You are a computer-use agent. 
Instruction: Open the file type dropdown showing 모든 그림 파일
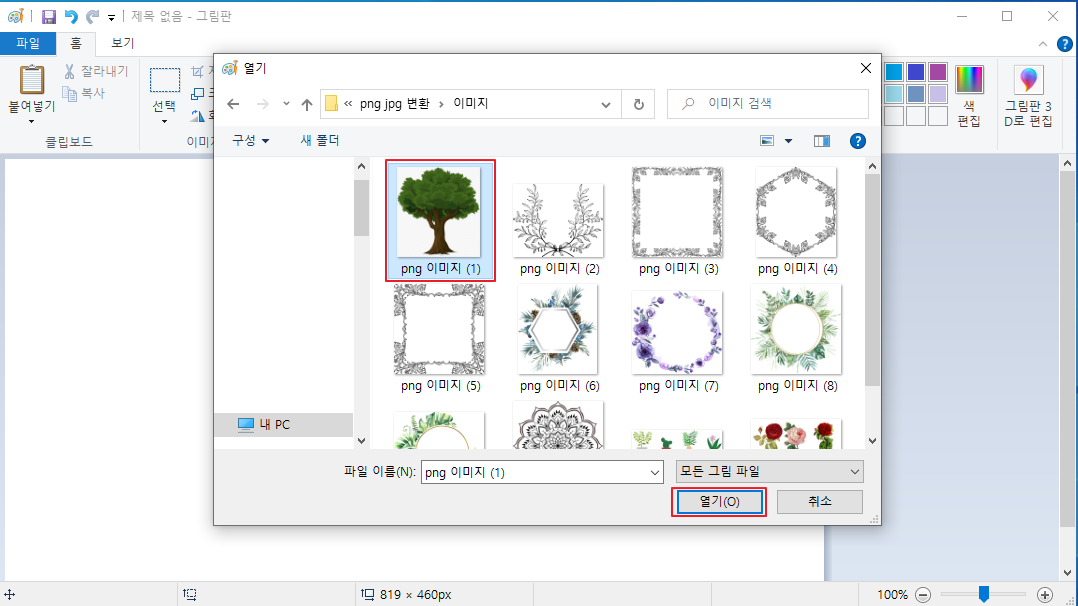(769, 471)
